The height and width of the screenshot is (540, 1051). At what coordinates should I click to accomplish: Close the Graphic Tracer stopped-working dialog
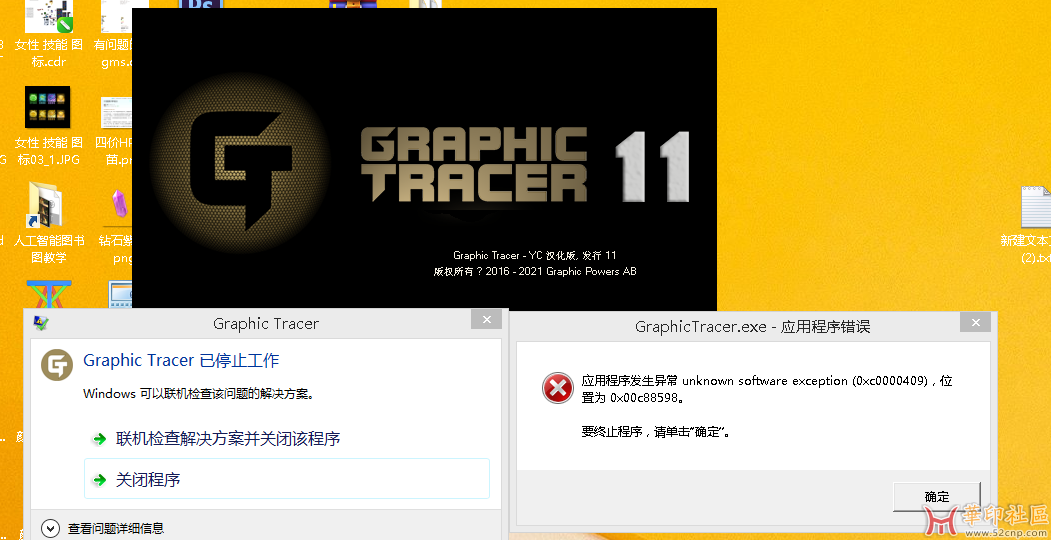pyautogui.click(x=486, y=320)
